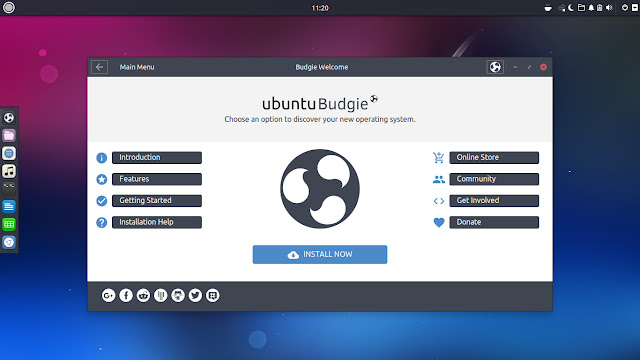Click the checkmark icon beside Getting Started

tap(102, 201)
